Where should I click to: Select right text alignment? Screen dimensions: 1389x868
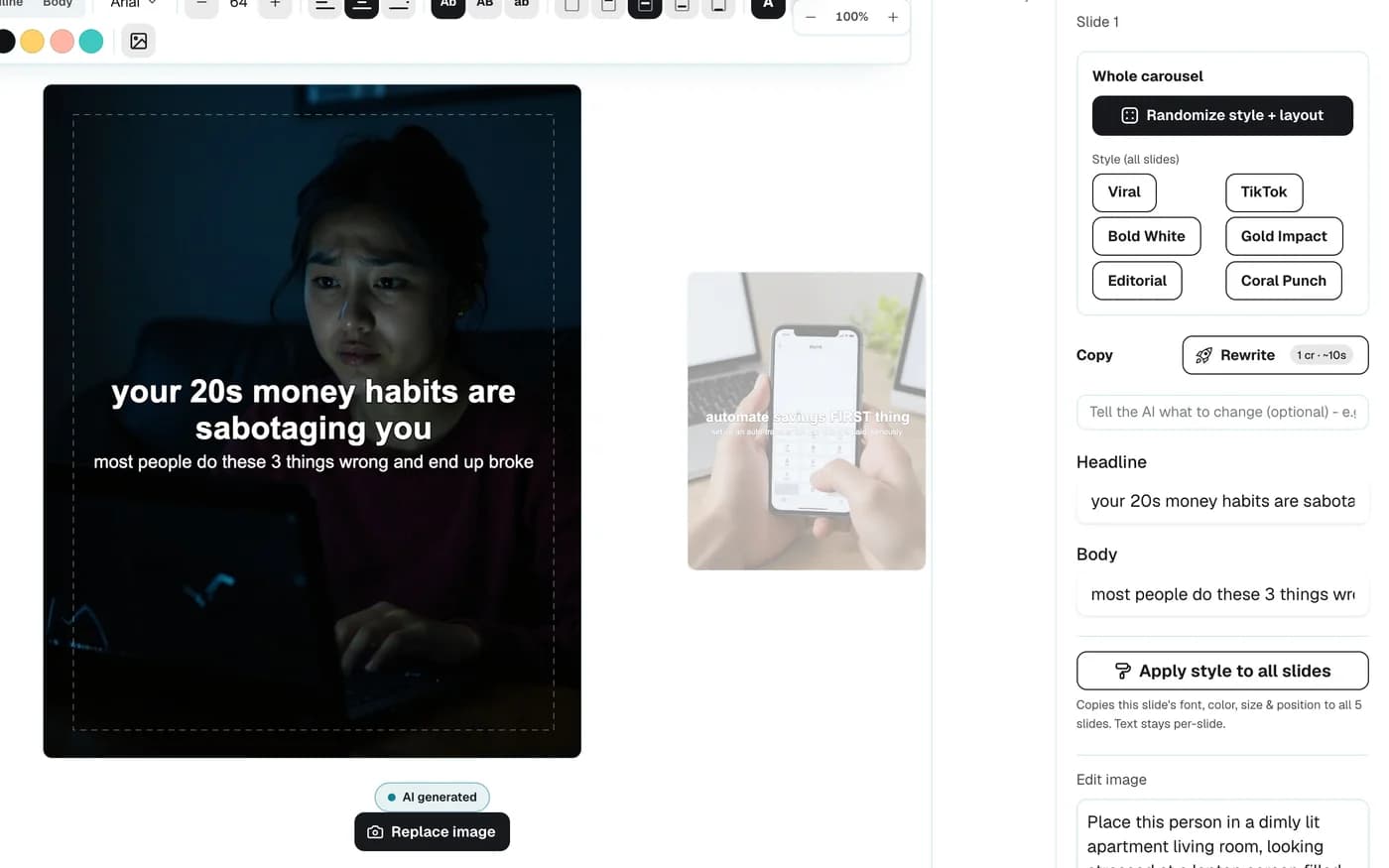click(399, 6)
